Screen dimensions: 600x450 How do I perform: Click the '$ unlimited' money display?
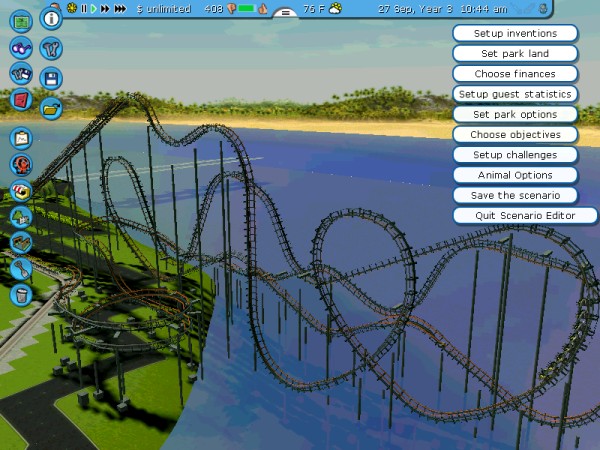164,8
